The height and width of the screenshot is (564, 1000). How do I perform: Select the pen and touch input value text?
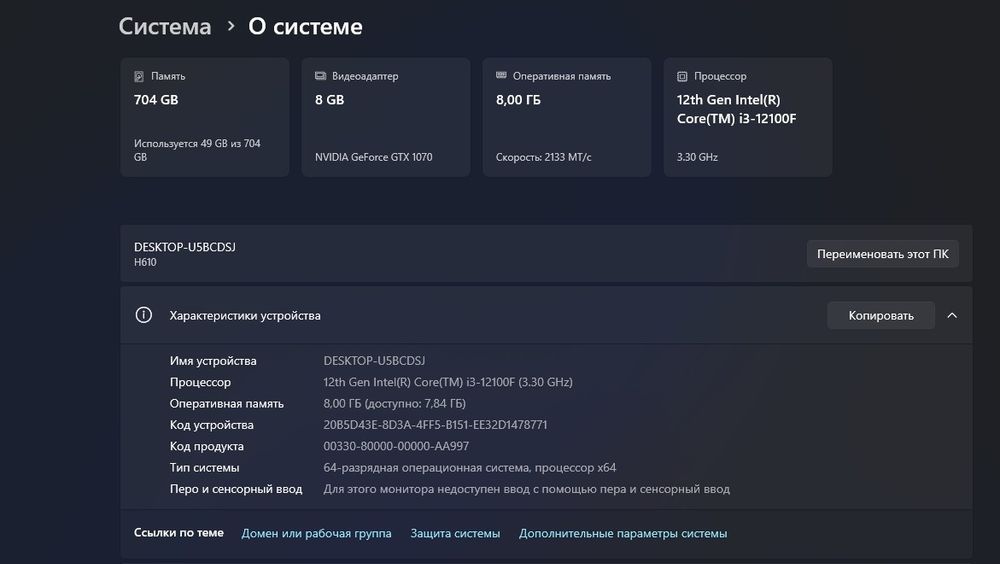coord(526,489)
